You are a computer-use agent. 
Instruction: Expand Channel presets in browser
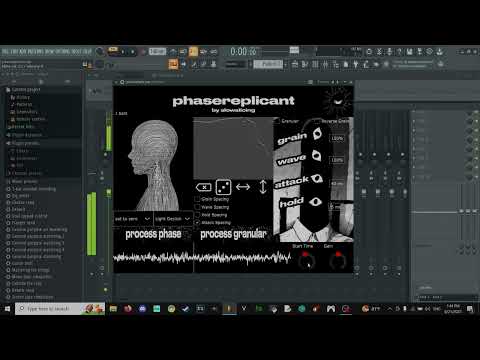(24, 173)
